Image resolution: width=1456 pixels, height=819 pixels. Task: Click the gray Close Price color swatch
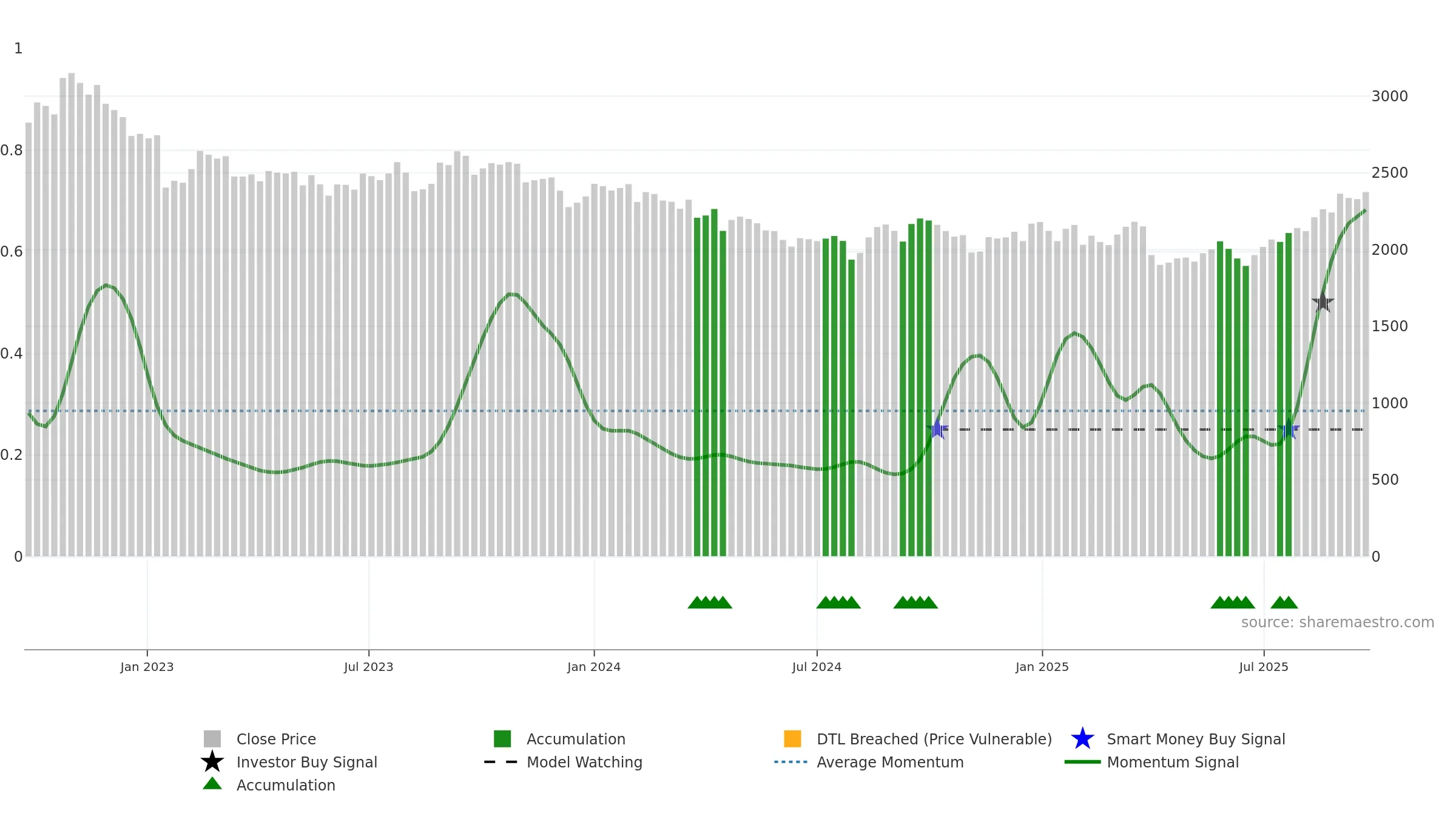212,738
